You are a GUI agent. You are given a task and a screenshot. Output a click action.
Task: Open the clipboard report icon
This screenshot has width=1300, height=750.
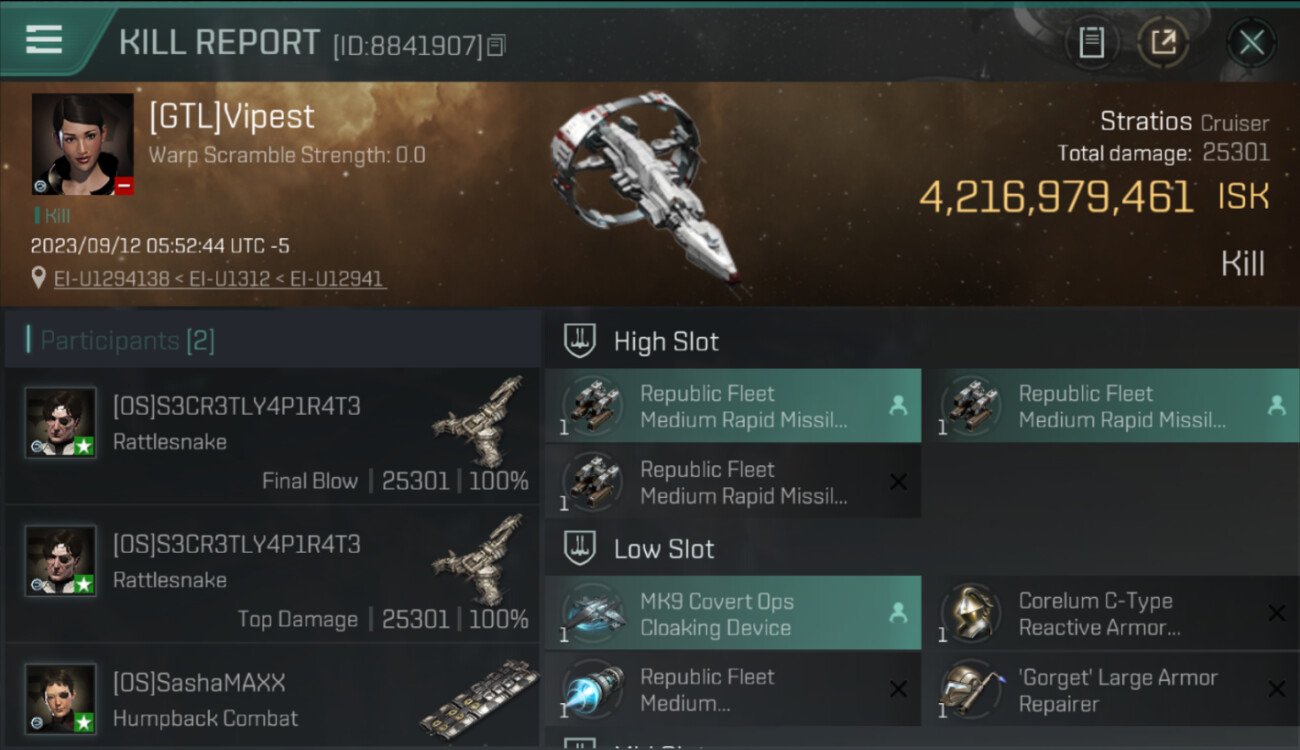(x=1091, y=42)
